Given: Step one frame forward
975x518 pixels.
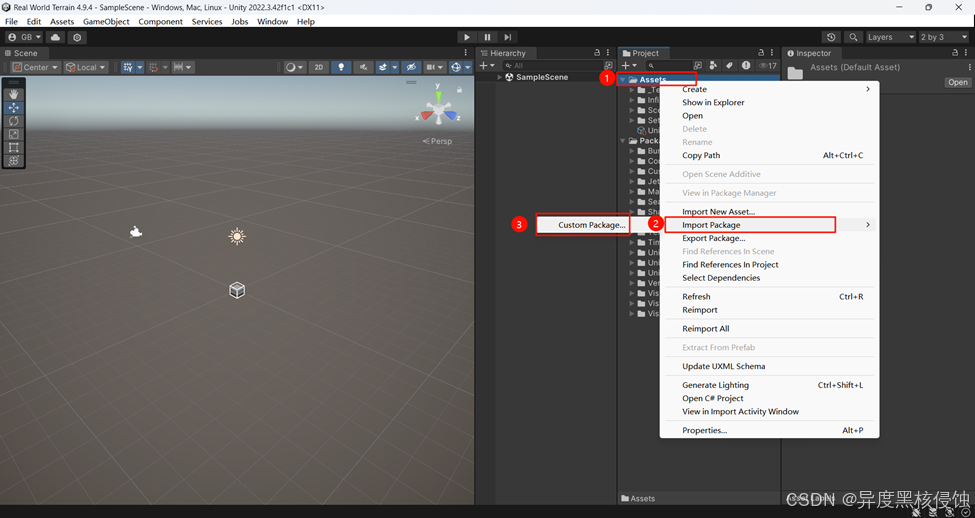Looking at the screenshot, I should pos(508,37).
